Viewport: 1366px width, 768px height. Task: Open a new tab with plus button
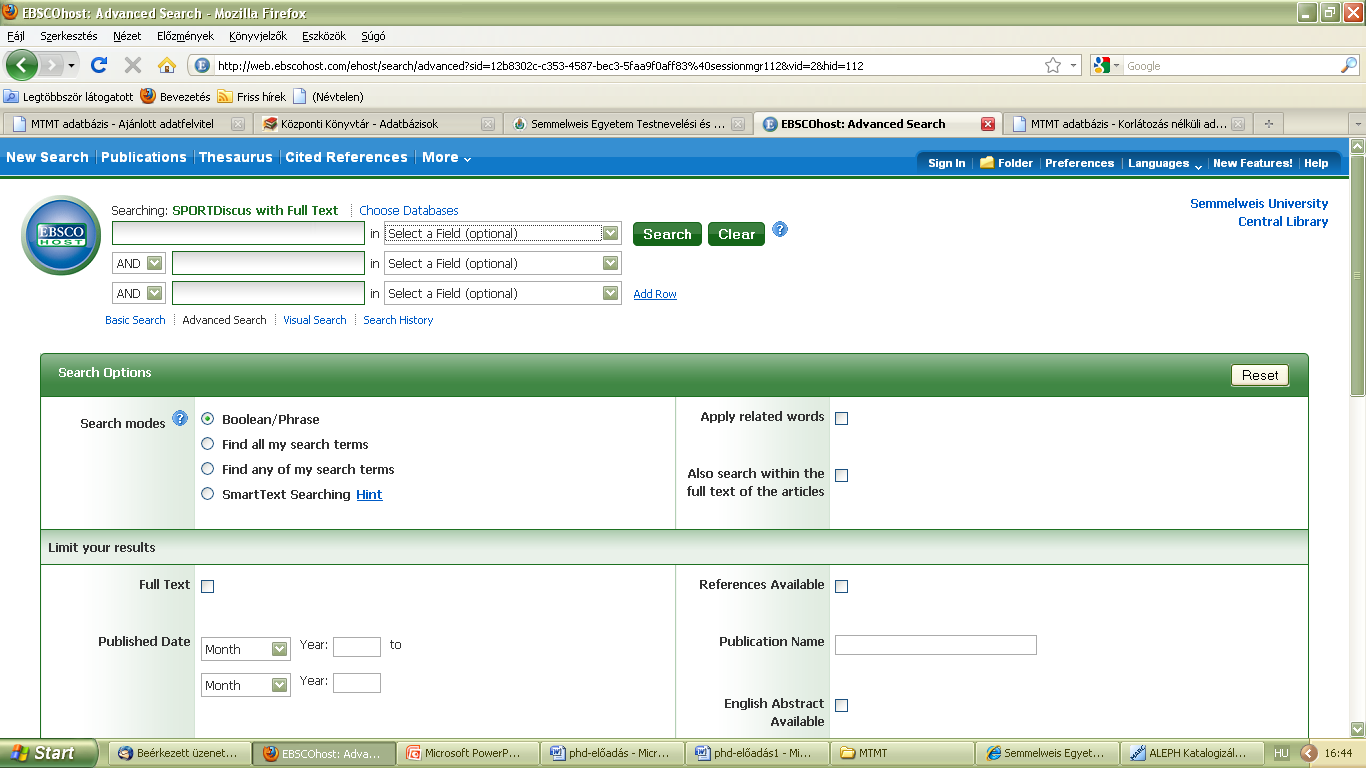click(x=1269, y=124)
